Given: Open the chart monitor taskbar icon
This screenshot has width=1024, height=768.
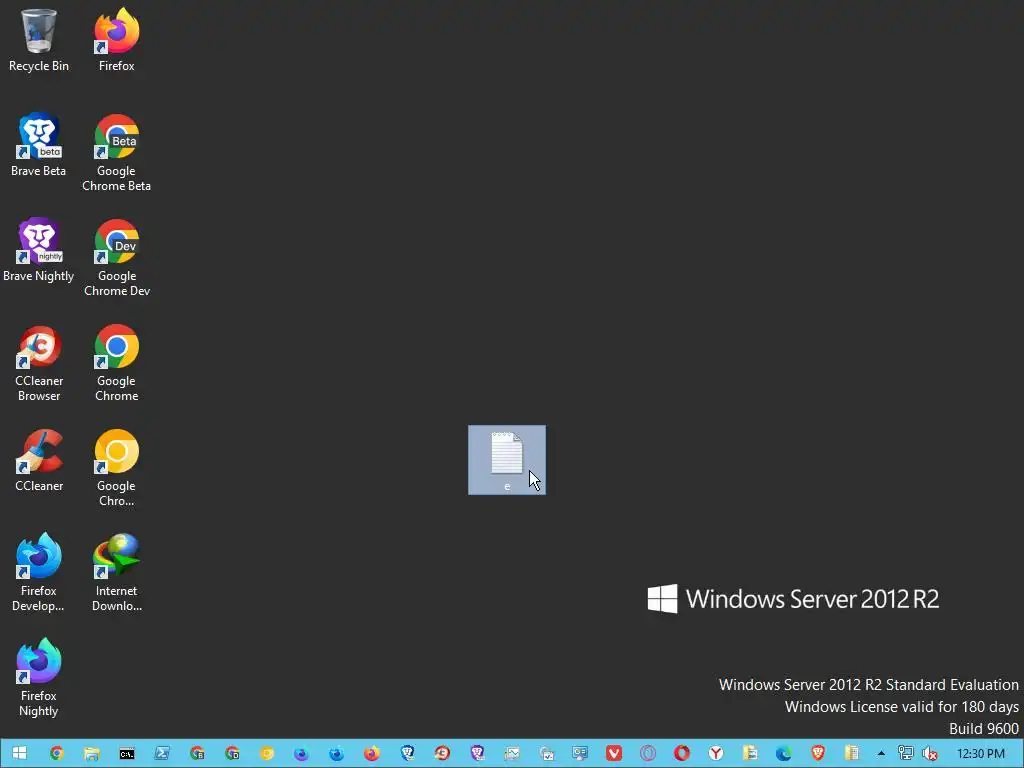Looking at the screenshot, I should click(x=512, y=754).
